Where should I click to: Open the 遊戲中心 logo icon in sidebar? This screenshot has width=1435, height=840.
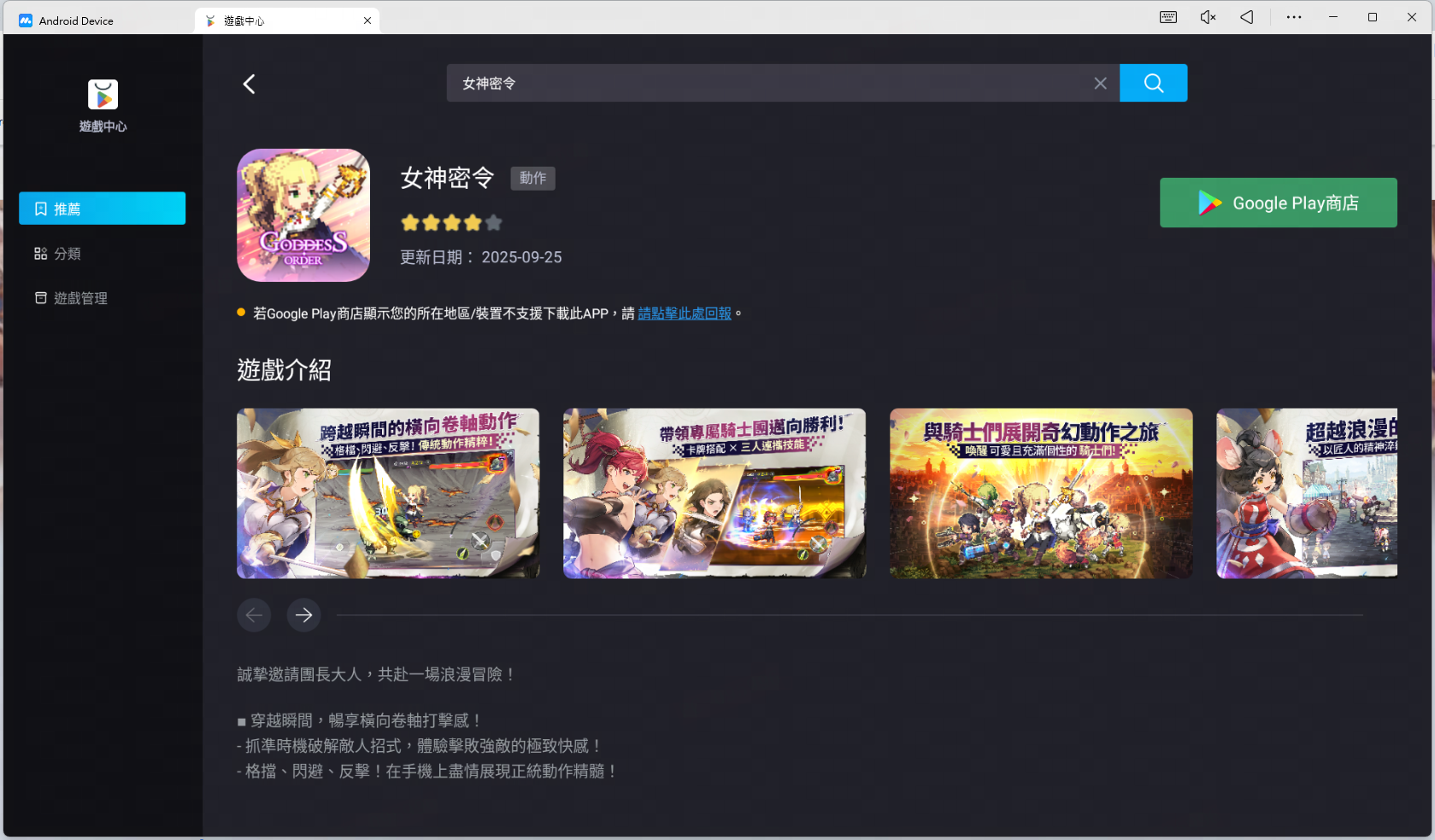point(103,95)
